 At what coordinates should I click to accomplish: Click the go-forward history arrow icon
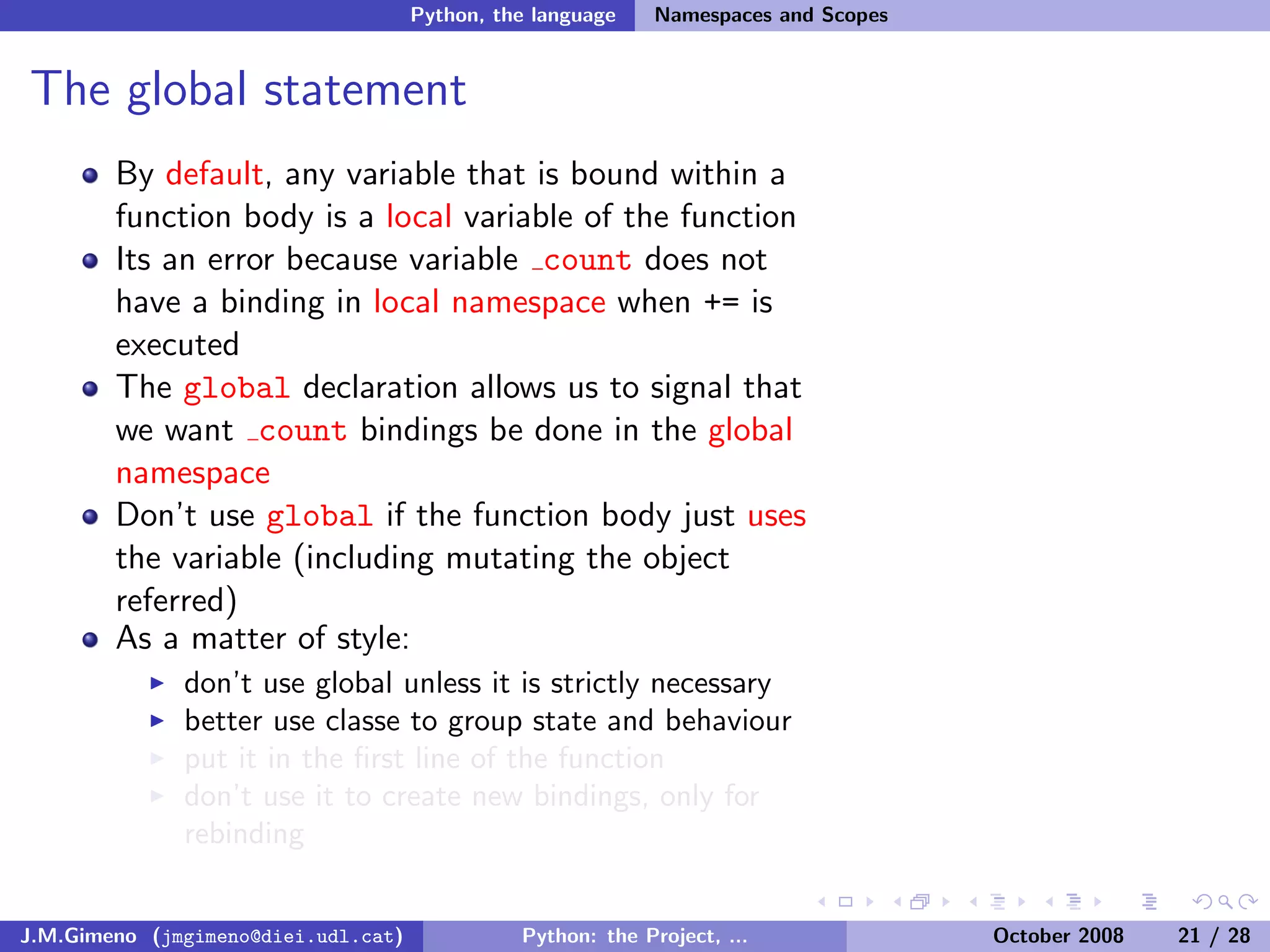[x=1248, y=902]
